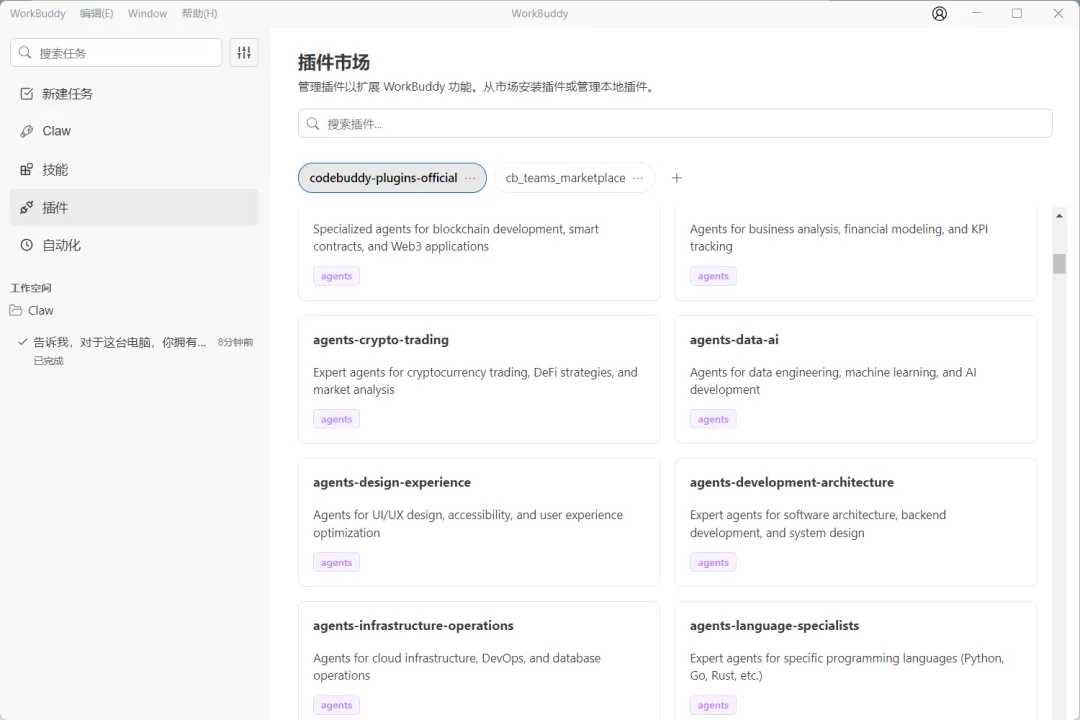Open the 自动化 page

[x=134, y=245]
